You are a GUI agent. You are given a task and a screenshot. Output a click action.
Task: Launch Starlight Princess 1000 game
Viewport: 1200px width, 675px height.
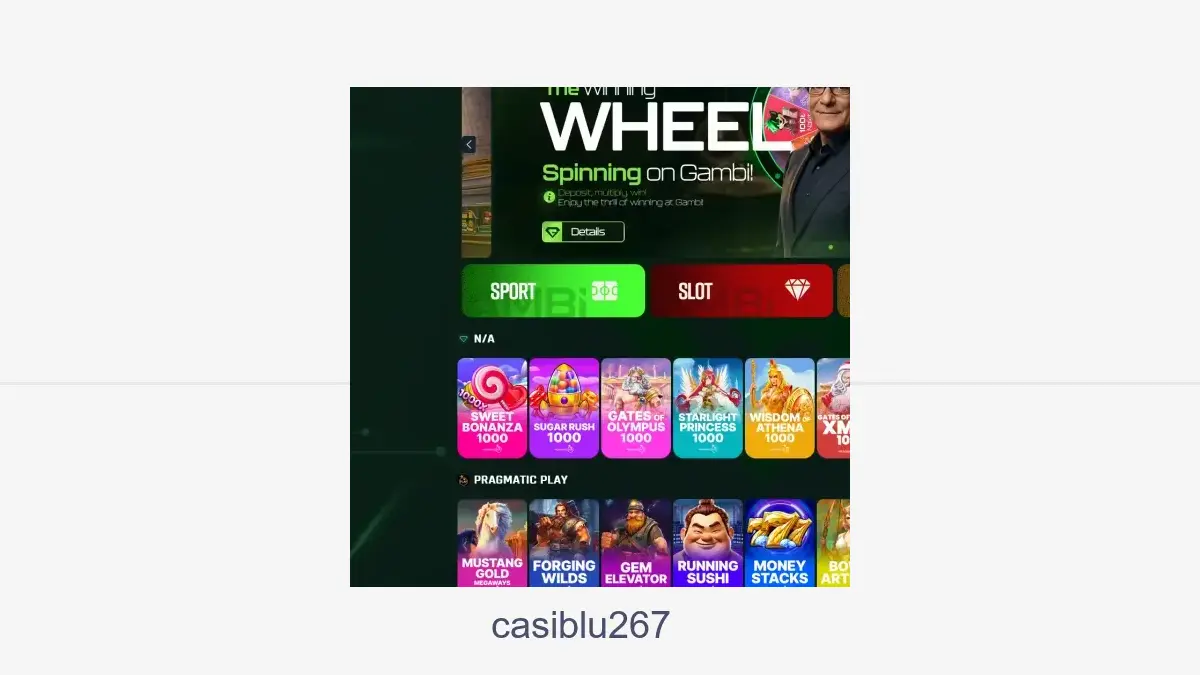(708, 408)
